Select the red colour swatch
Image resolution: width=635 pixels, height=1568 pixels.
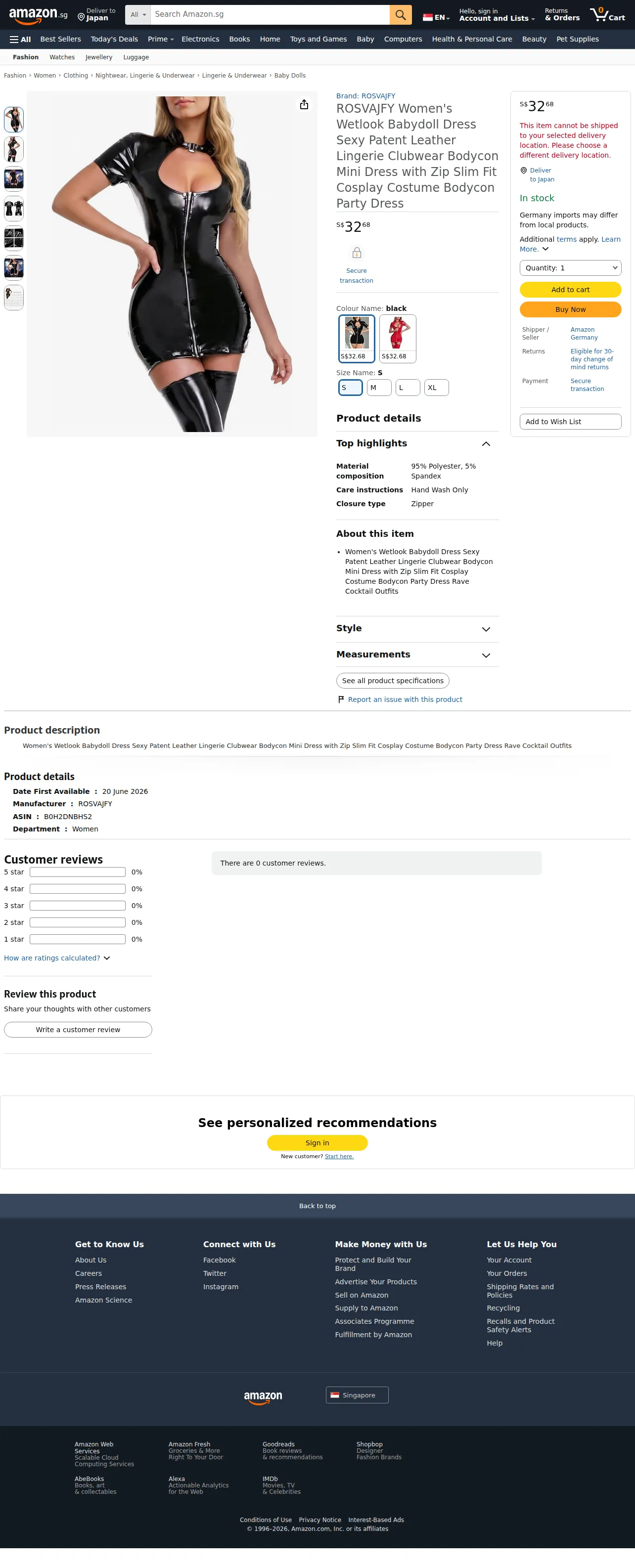tap(398, 339)
